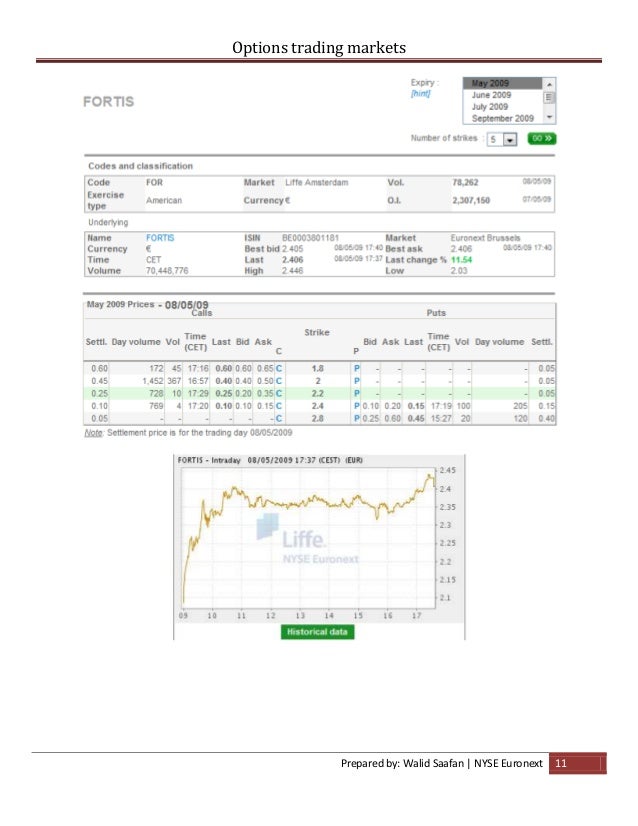Click the O.I. value 2,307,150
This screenshot has height=826, width=638.
point(471,200)
